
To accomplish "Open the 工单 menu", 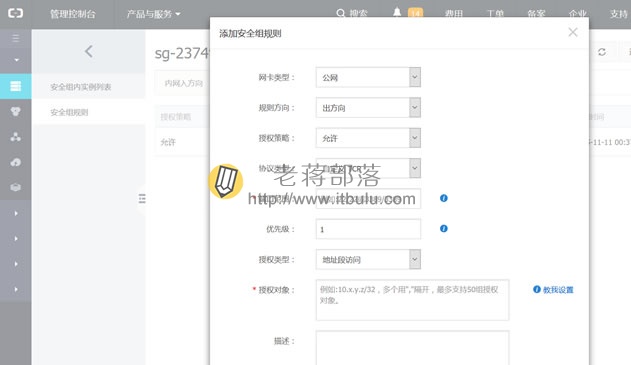I will coord(495,14).
